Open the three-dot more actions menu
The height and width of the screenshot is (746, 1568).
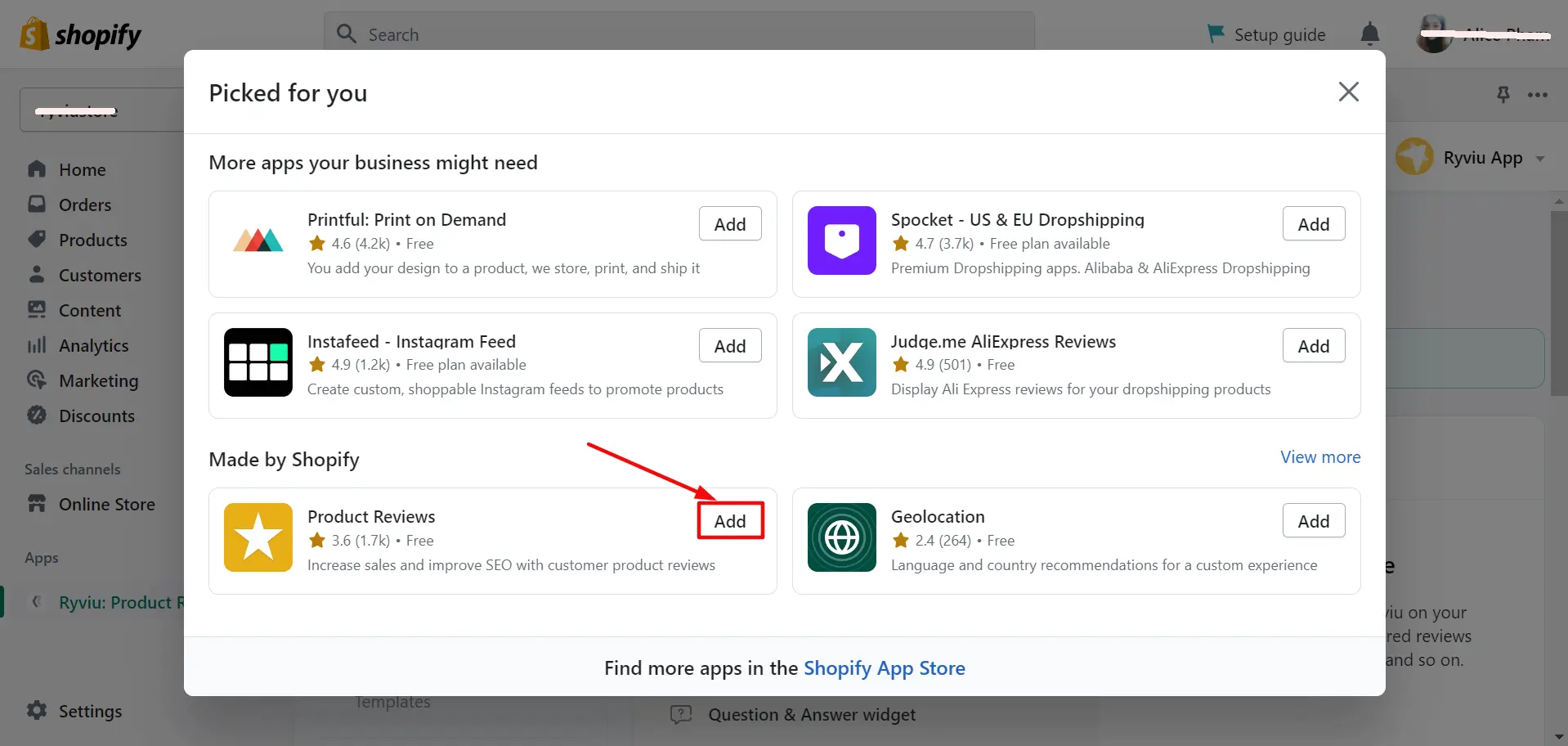(x=1538, y=95)
